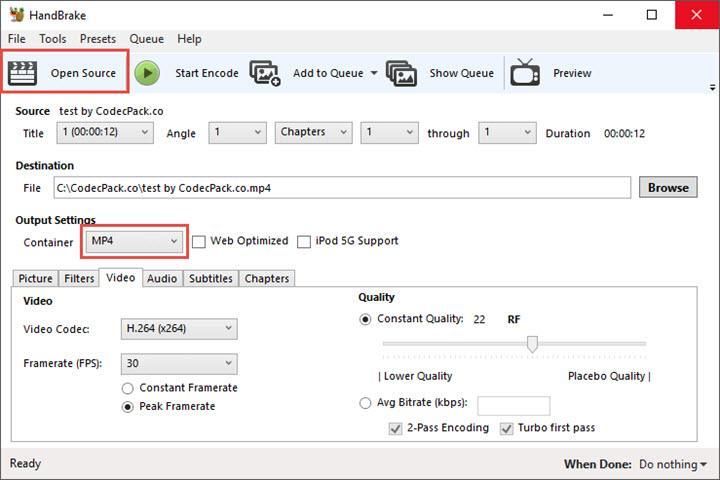Click the Open Source clapperboard icon
The height and width of the screenshot is (480, 720).
[x=22, y=73]
